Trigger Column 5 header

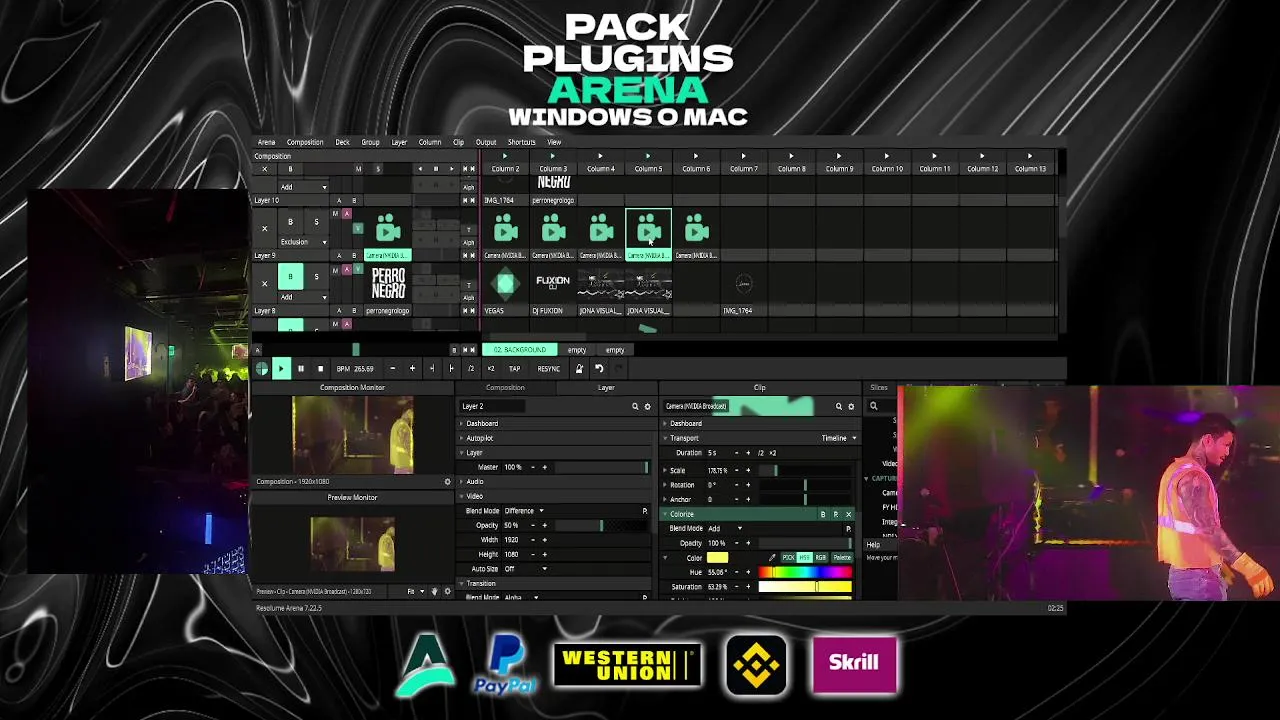point(648,163)
